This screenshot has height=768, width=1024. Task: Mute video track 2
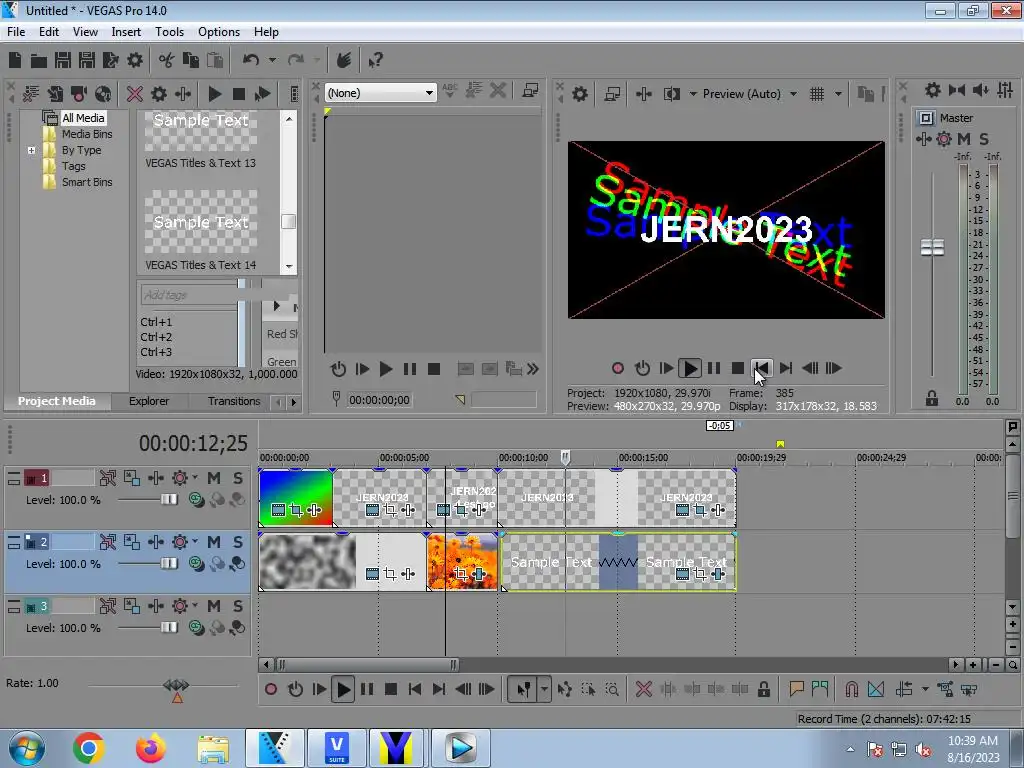(214, 542)
